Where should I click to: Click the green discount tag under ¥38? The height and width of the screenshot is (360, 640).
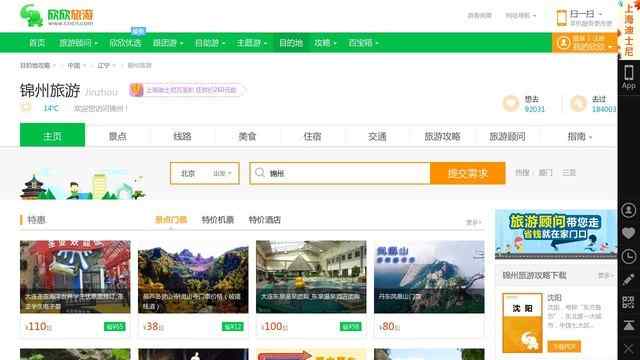click(232, 327)
